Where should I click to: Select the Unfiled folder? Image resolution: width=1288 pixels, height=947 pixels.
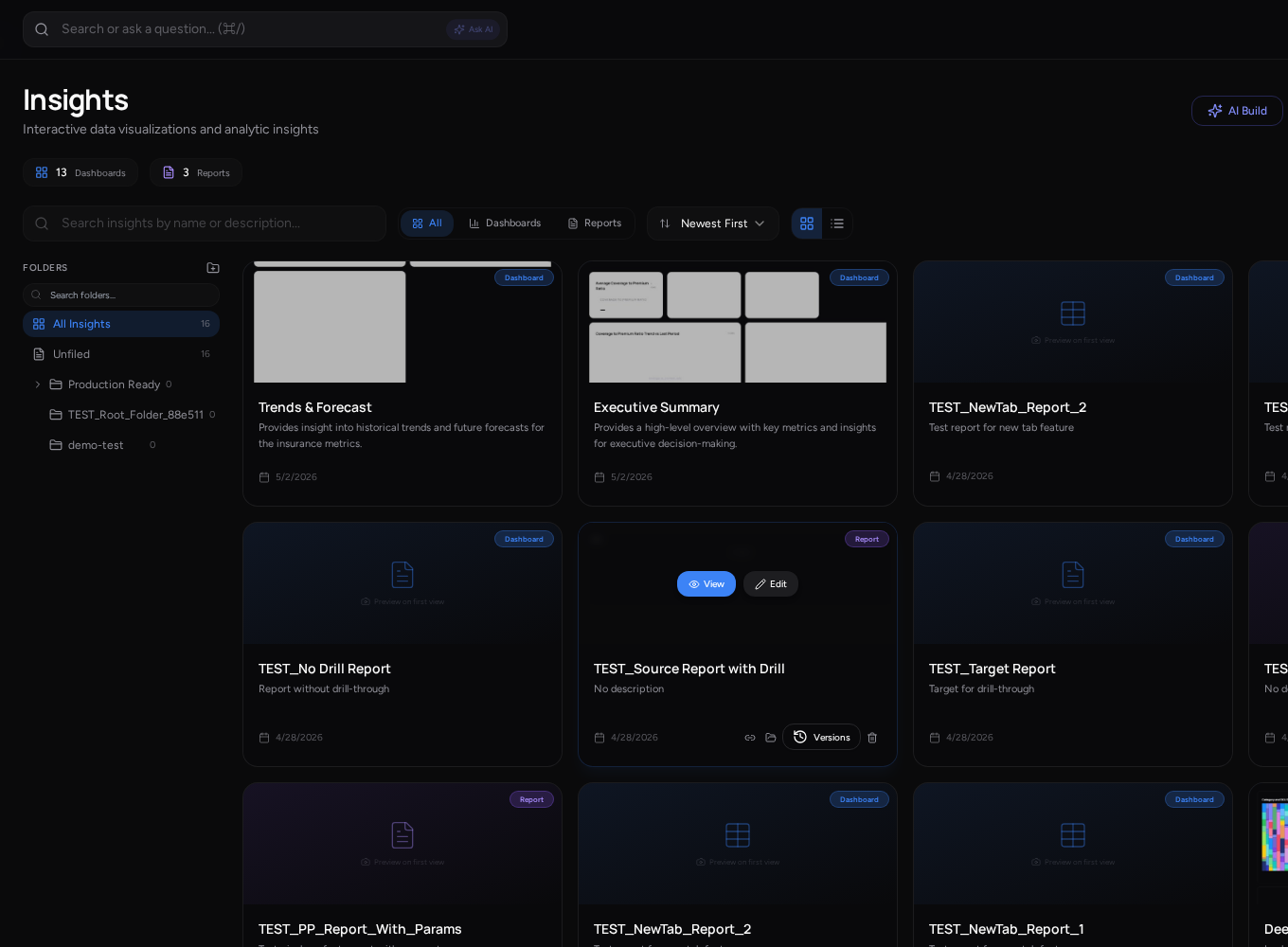coord(121,354)
